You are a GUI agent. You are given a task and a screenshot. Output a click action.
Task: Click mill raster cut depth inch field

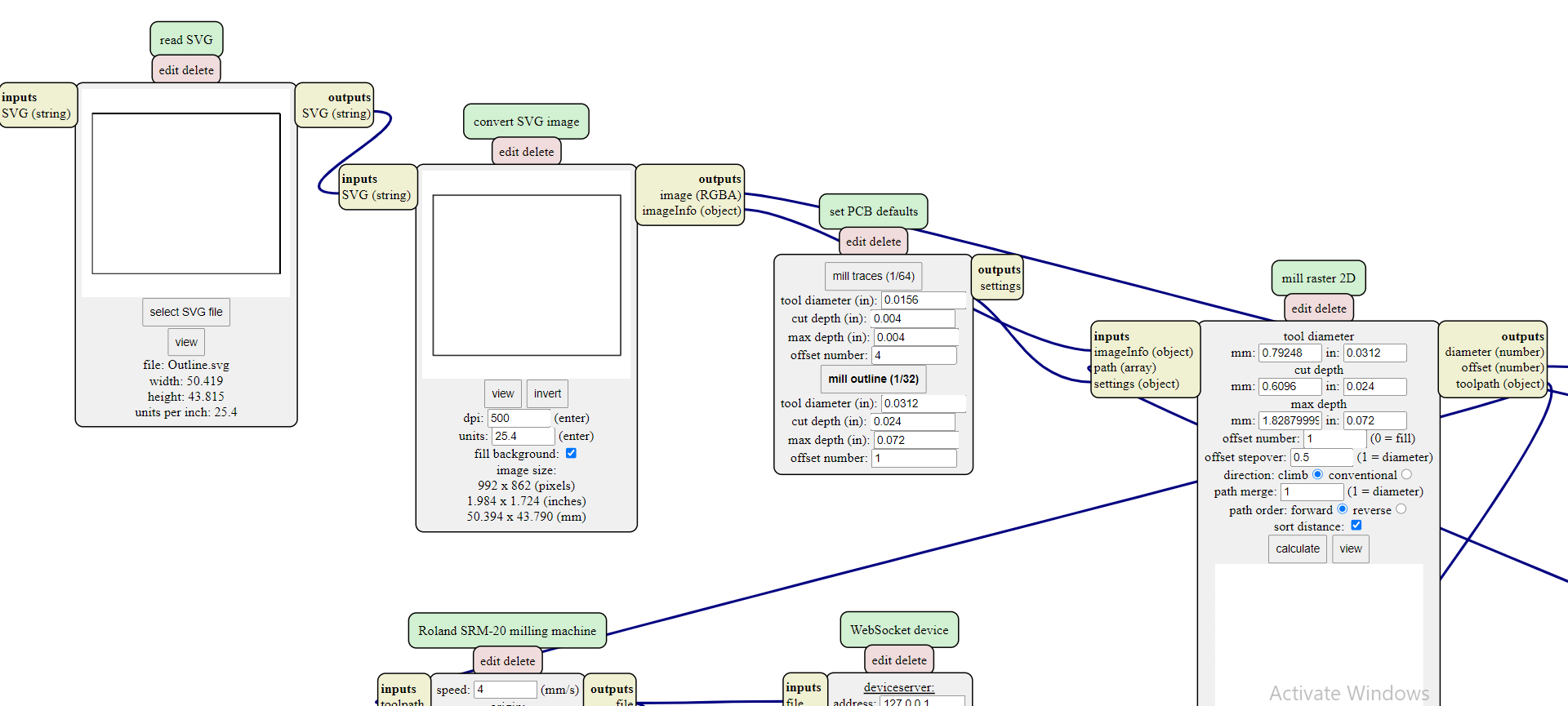(1375, 386)
